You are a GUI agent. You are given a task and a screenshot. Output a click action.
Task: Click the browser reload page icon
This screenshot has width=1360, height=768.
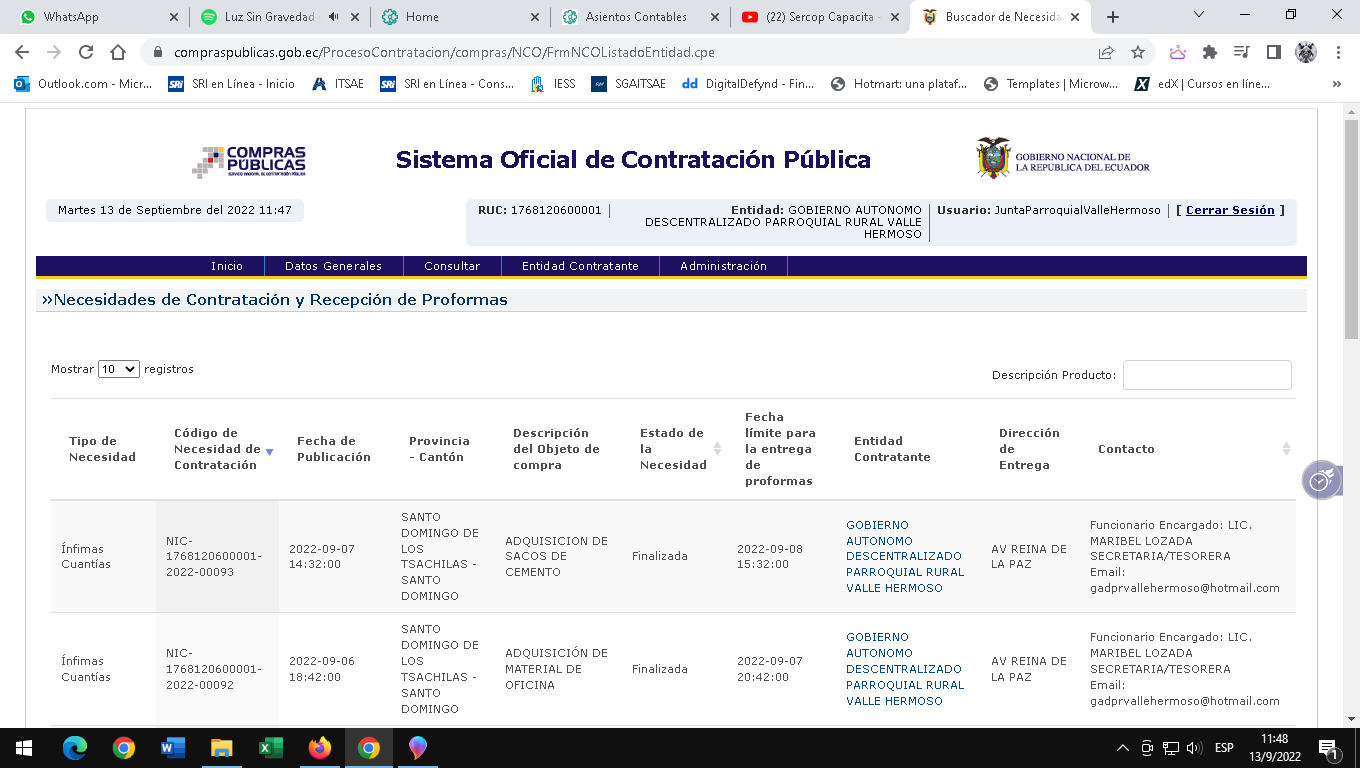pos(86,52)
